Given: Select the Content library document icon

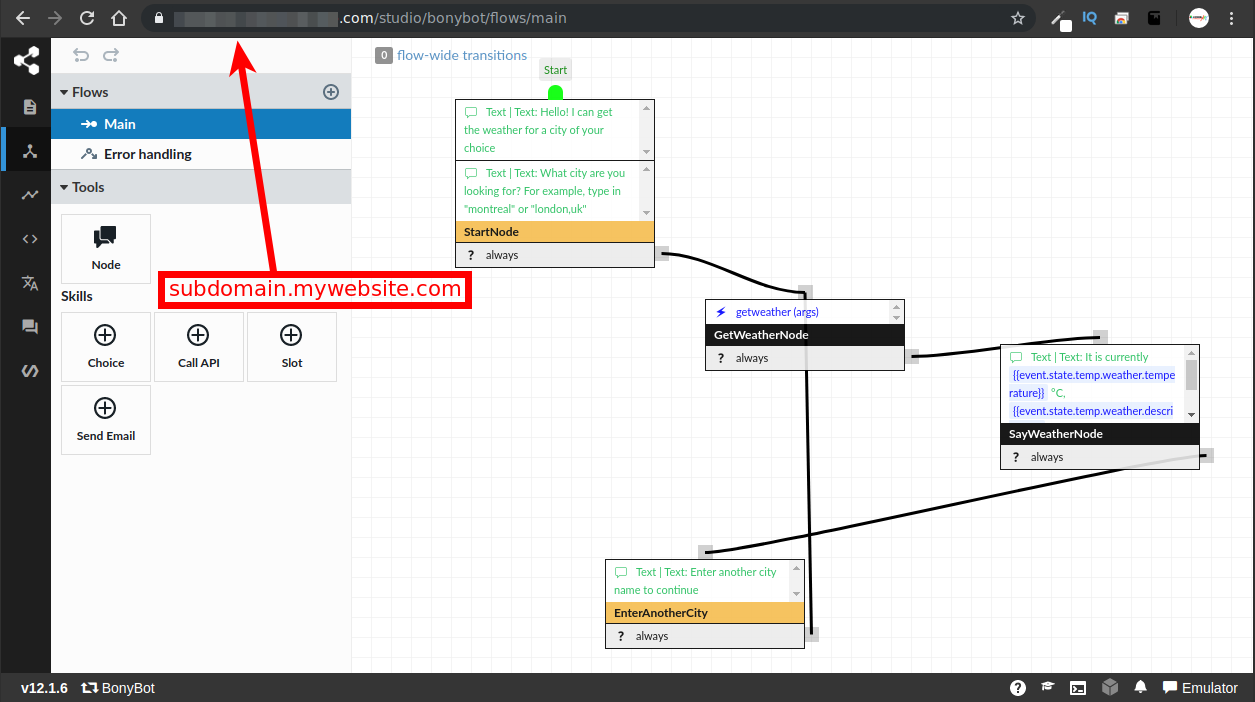Looking at the screenshot, I should 27,107.
